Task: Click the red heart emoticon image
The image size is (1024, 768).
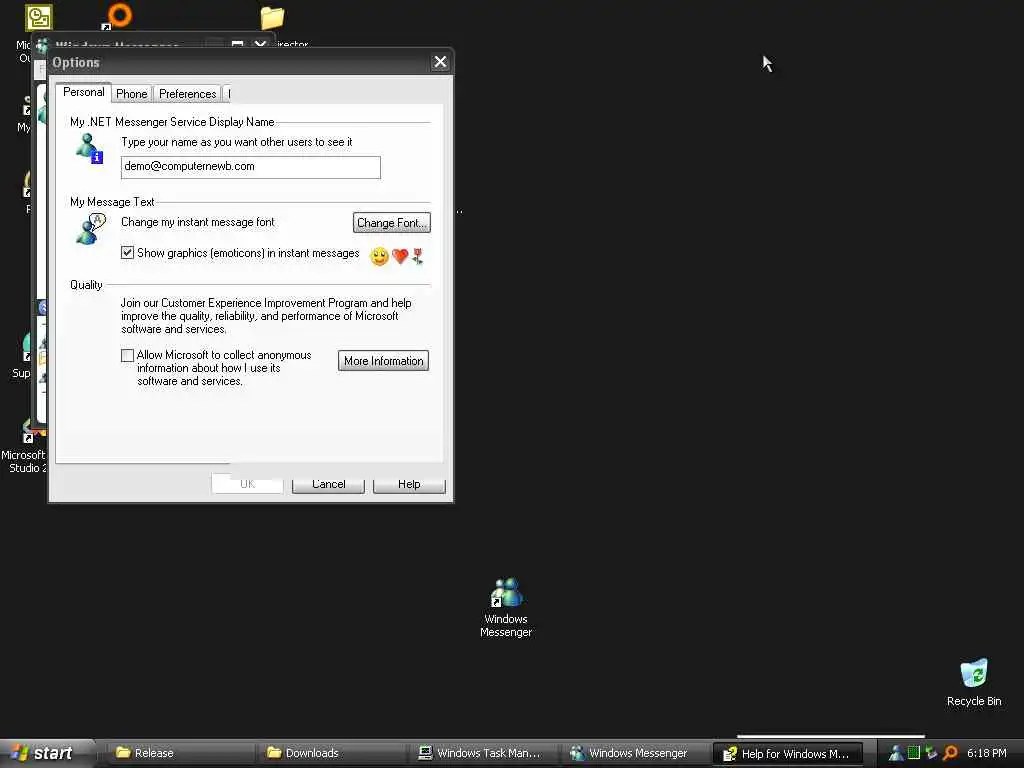Action: click(400, 256)
